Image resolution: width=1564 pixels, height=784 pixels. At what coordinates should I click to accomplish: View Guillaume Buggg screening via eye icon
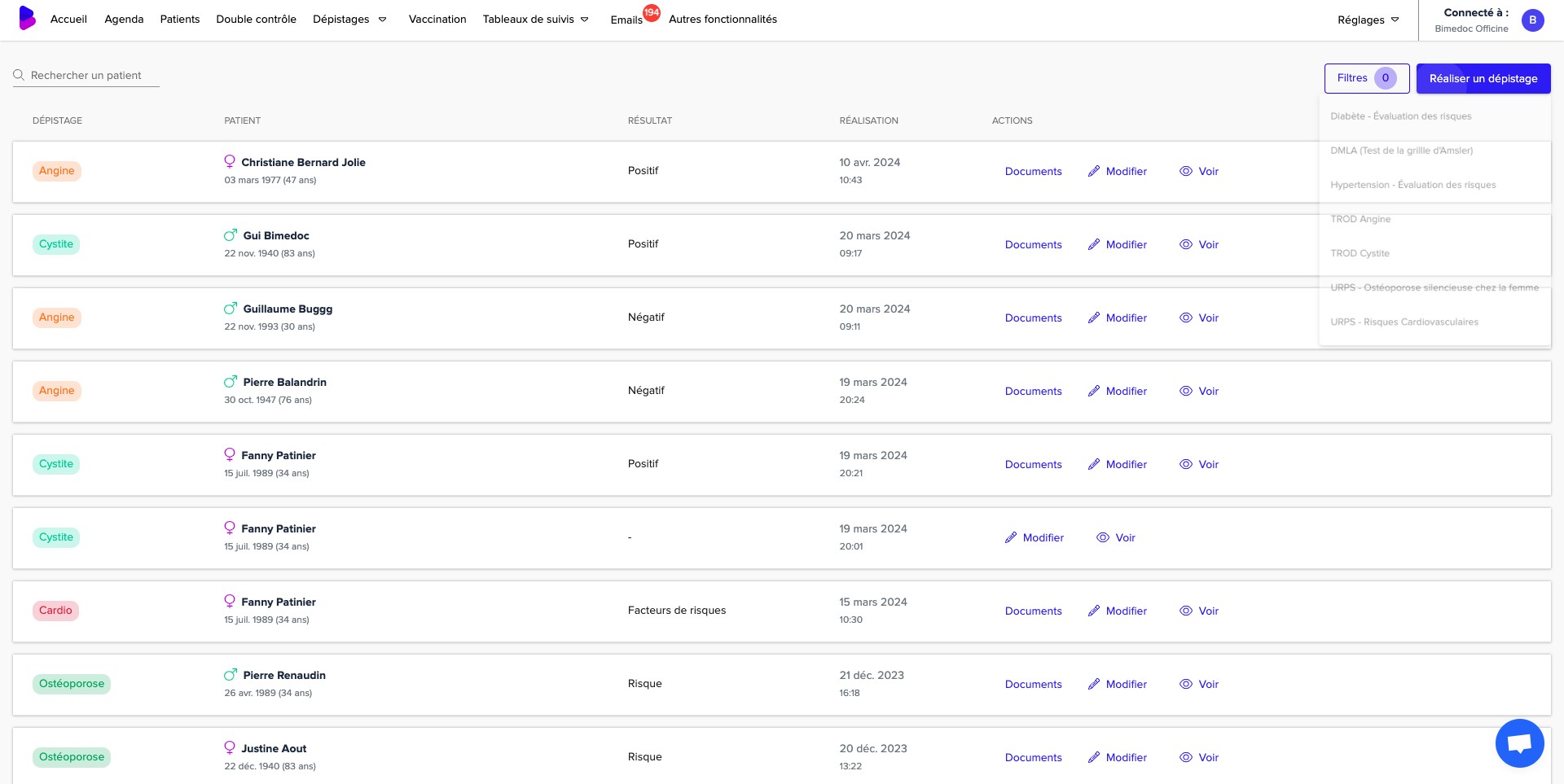1186,318
